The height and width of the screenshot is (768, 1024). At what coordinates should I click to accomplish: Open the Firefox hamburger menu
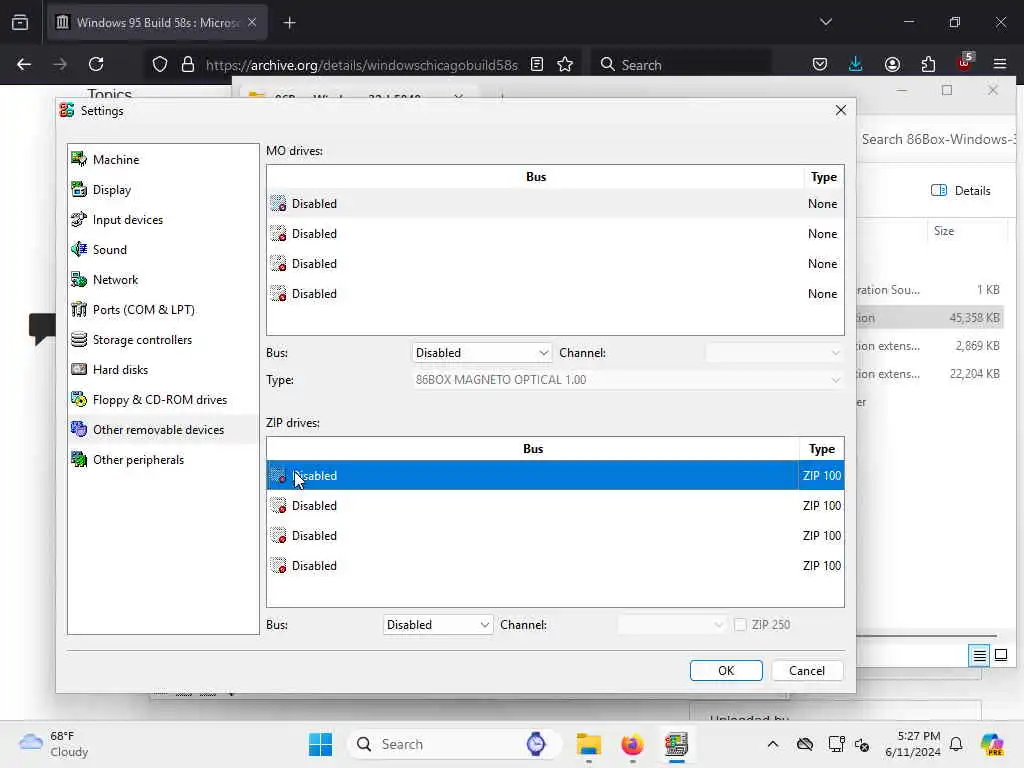tap(1000, 64)
